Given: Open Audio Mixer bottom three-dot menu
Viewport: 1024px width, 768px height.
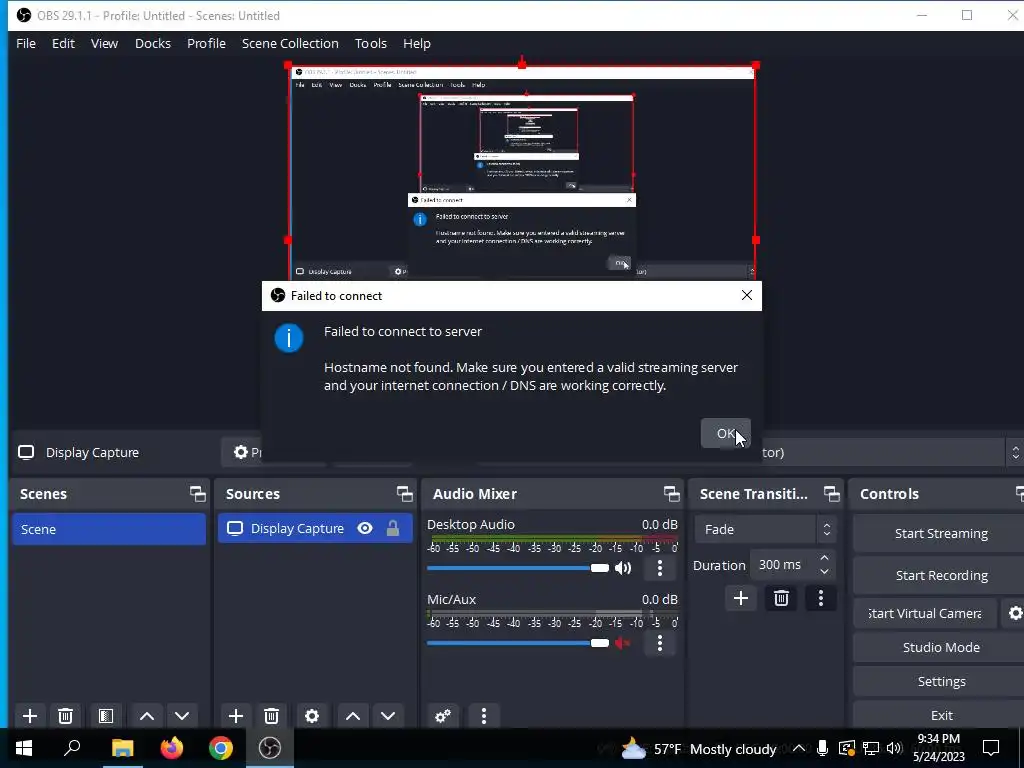Looking at the screenshot, I should (484, 716).
